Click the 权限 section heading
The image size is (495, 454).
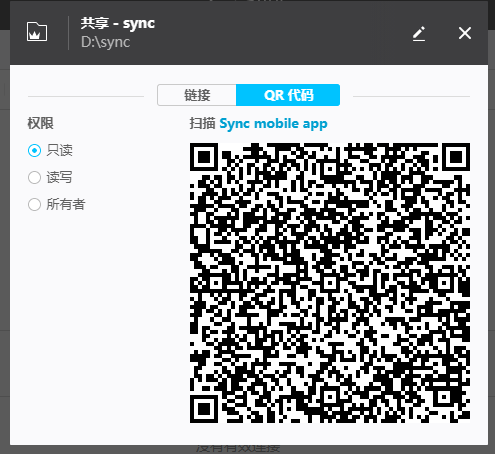[x=40, y=123]
